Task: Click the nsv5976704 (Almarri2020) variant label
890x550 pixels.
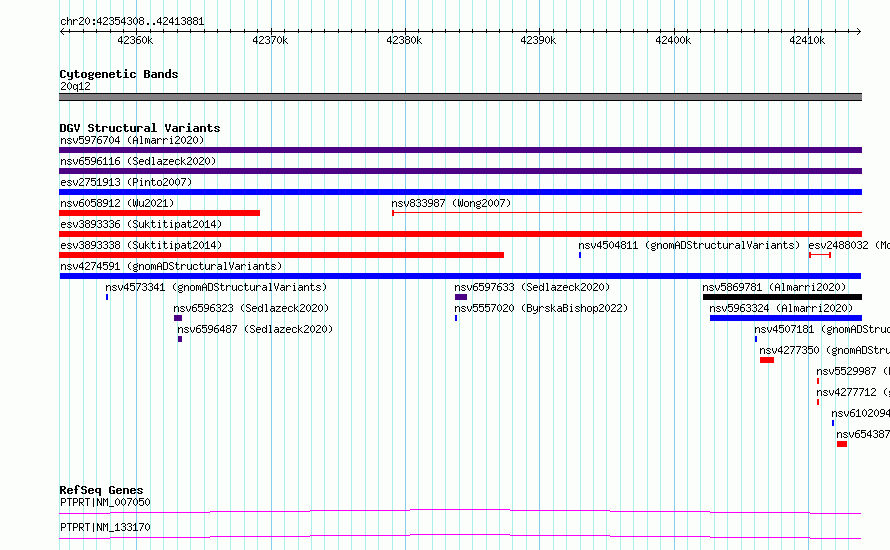Action: pos(132,140)
